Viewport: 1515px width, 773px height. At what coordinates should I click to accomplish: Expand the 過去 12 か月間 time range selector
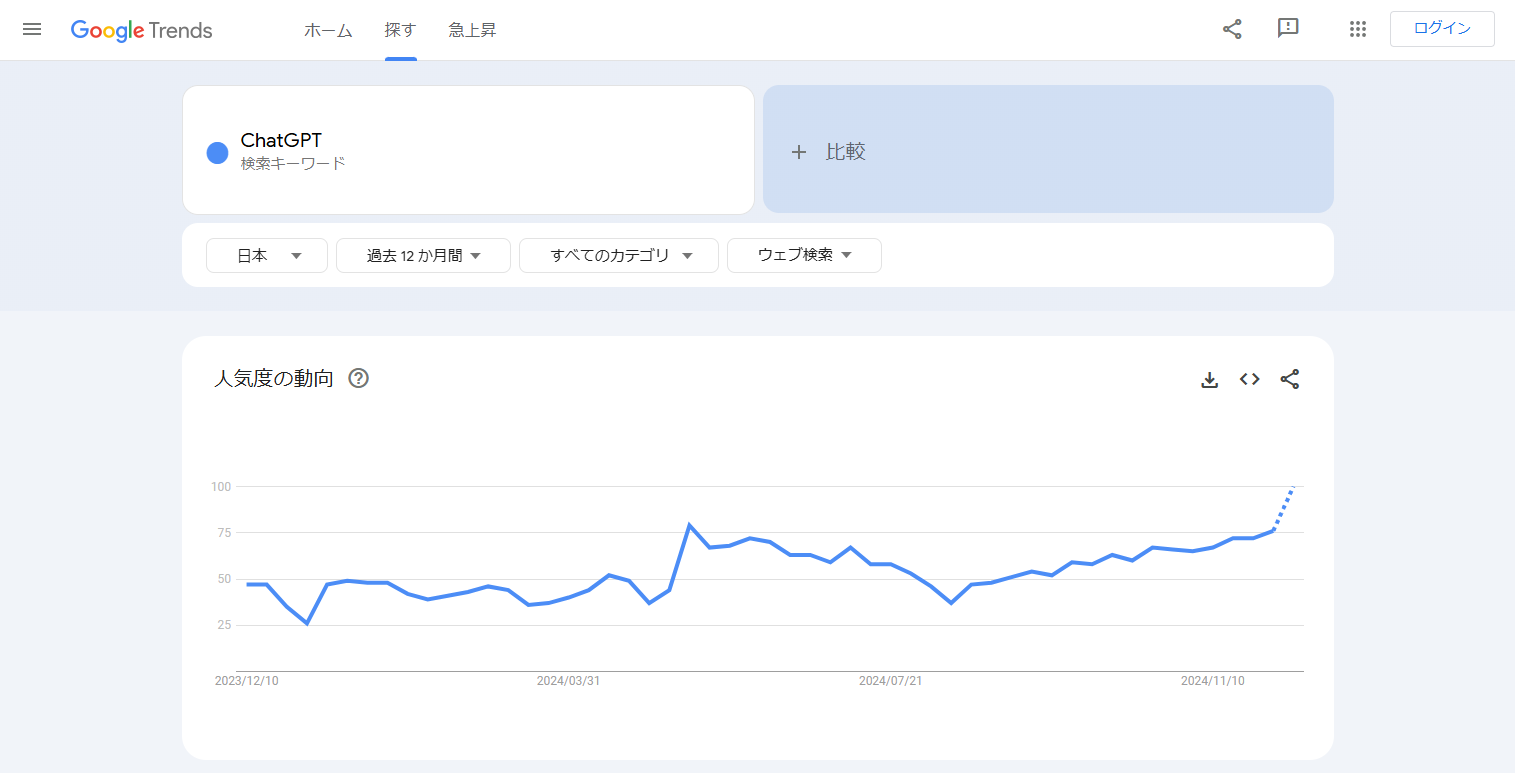pyautogui.click(x=422, y=255)
